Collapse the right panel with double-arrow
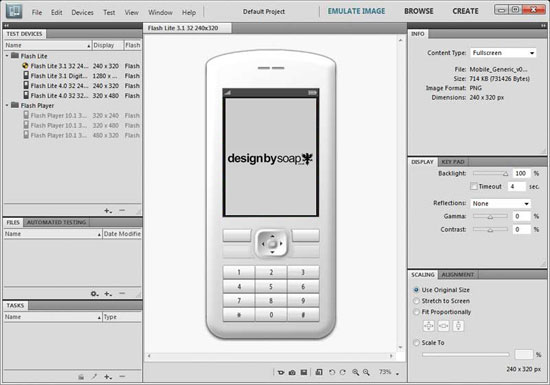Viewport: 550px width, 385px height. click(x=543, y=25)
